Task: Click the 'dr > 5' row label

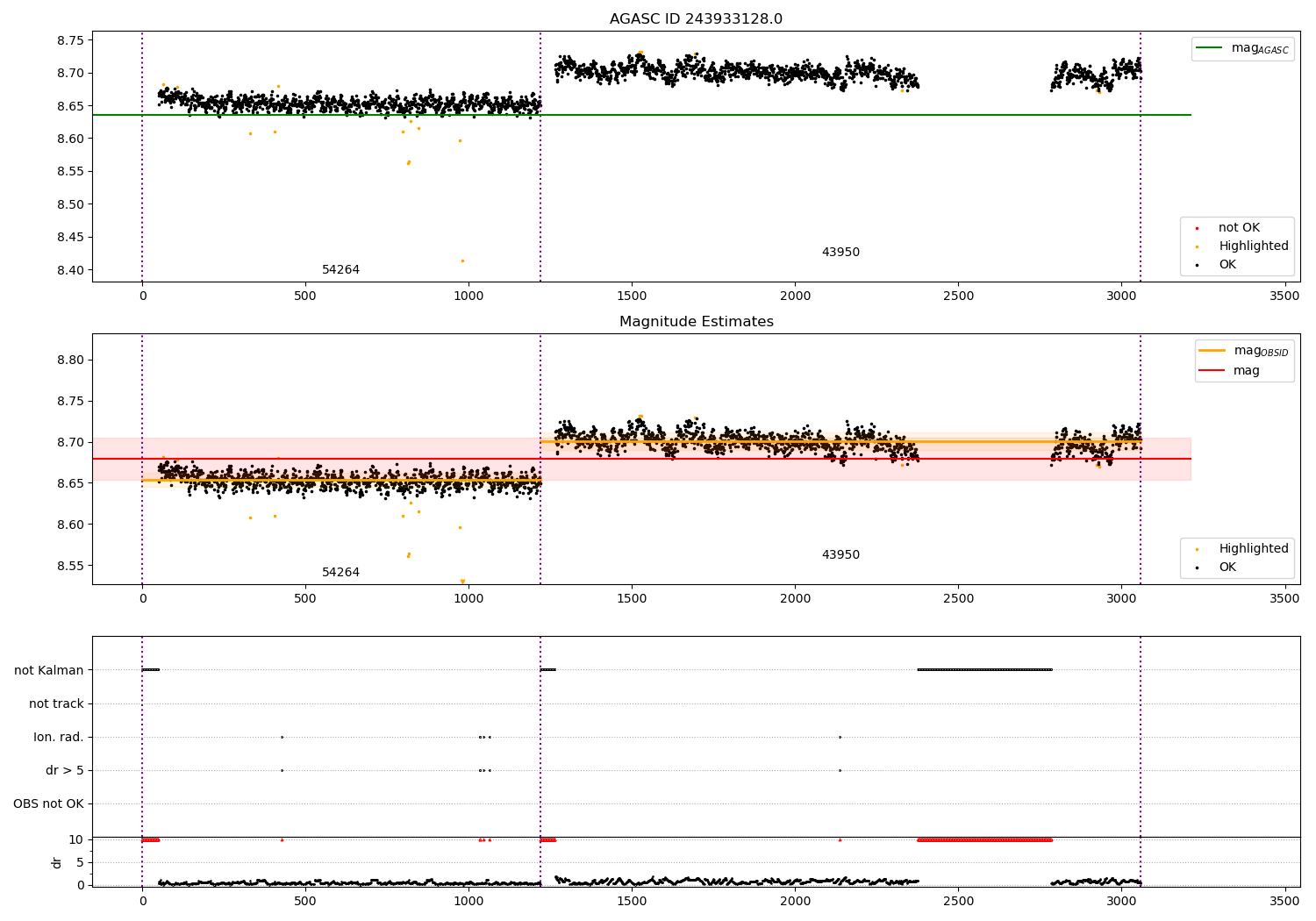Action: tap(65, 770)
